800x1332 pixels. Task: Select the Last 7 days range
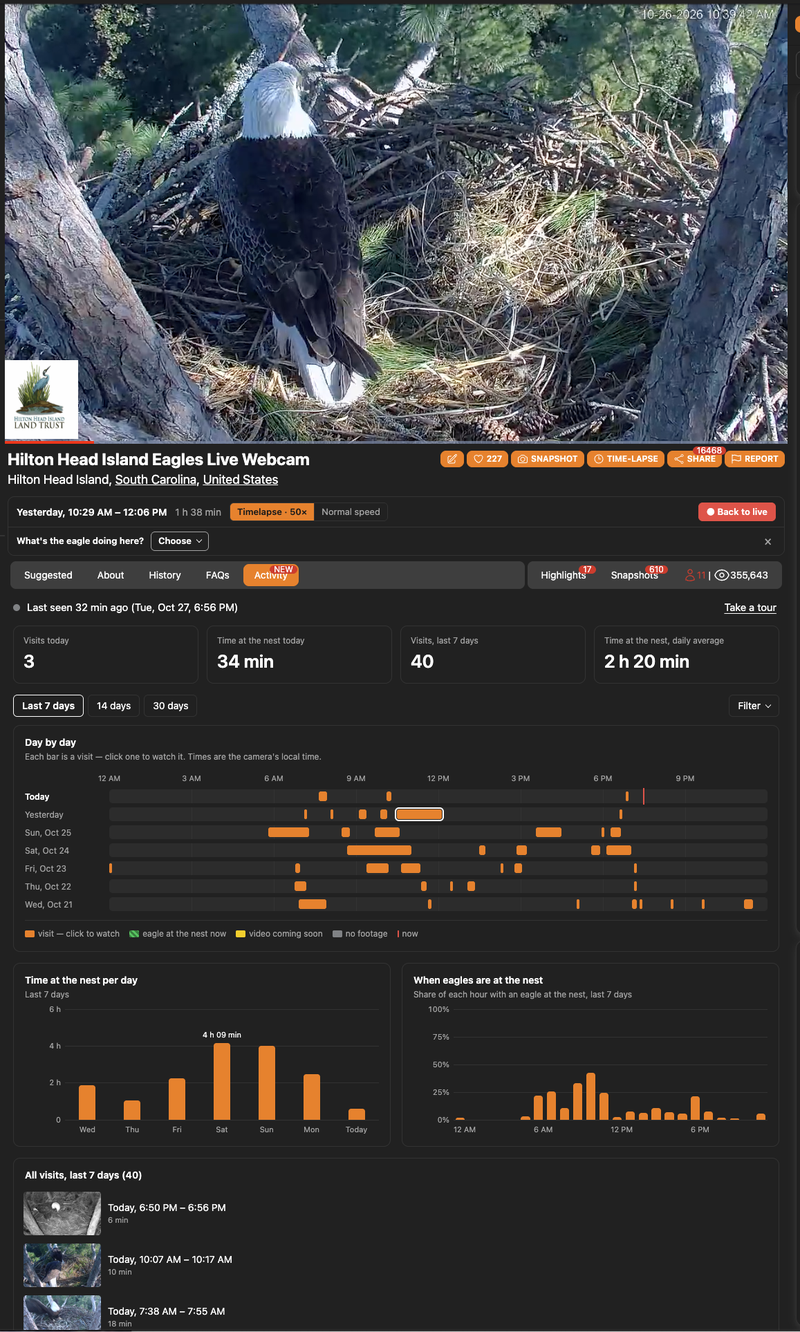coord(48,706)
